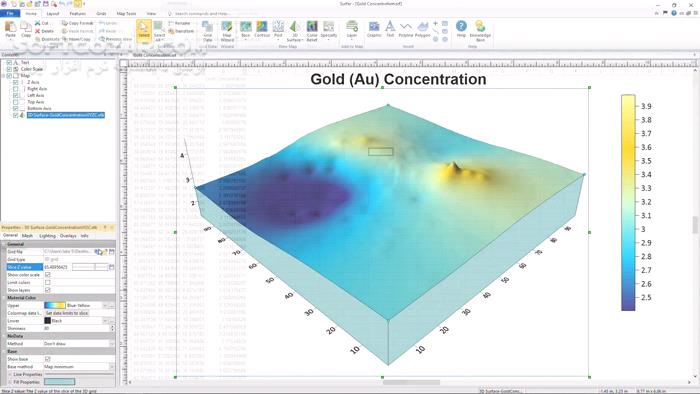The width and height of the screenshot is (700, 394).
Task: Enable the Top Axis checkbox
Action: coord(16,102)
